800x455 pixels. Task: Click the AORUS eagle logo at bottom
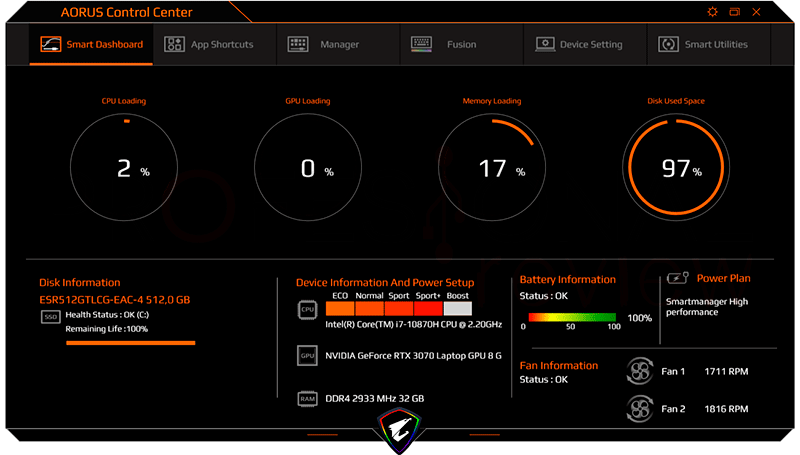coord(399,429)
